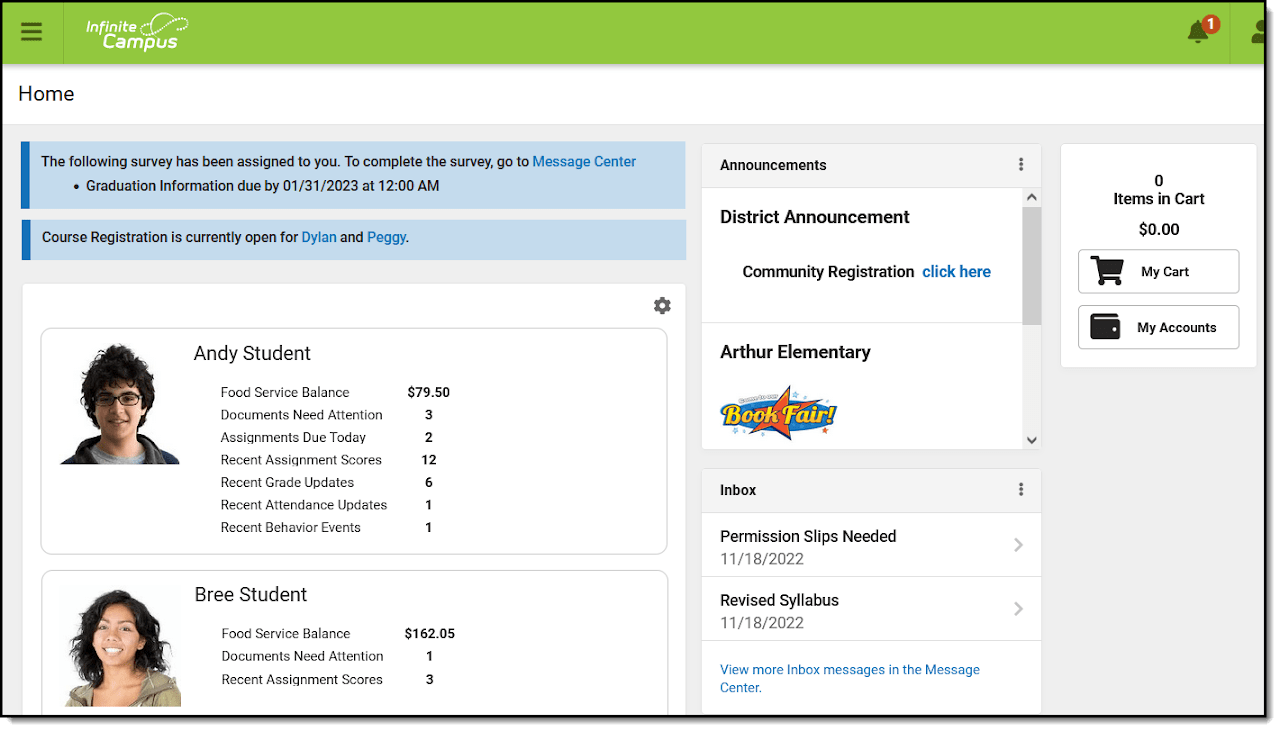
Task: Click the wallet icon on My Accounts
Action: [1105, 327]
